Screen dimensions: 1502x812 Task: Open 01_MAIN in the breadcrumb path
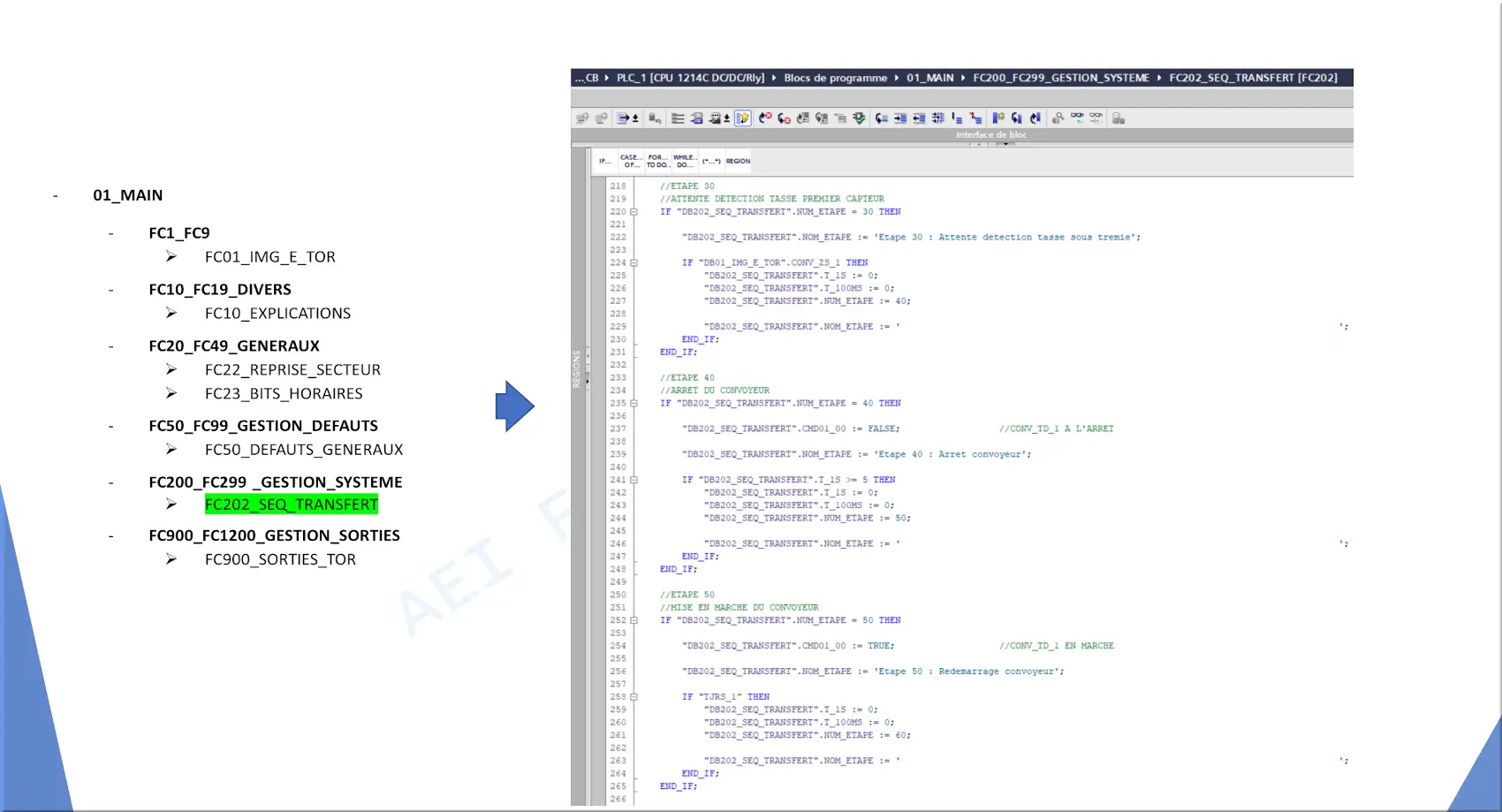click(929, 78)
